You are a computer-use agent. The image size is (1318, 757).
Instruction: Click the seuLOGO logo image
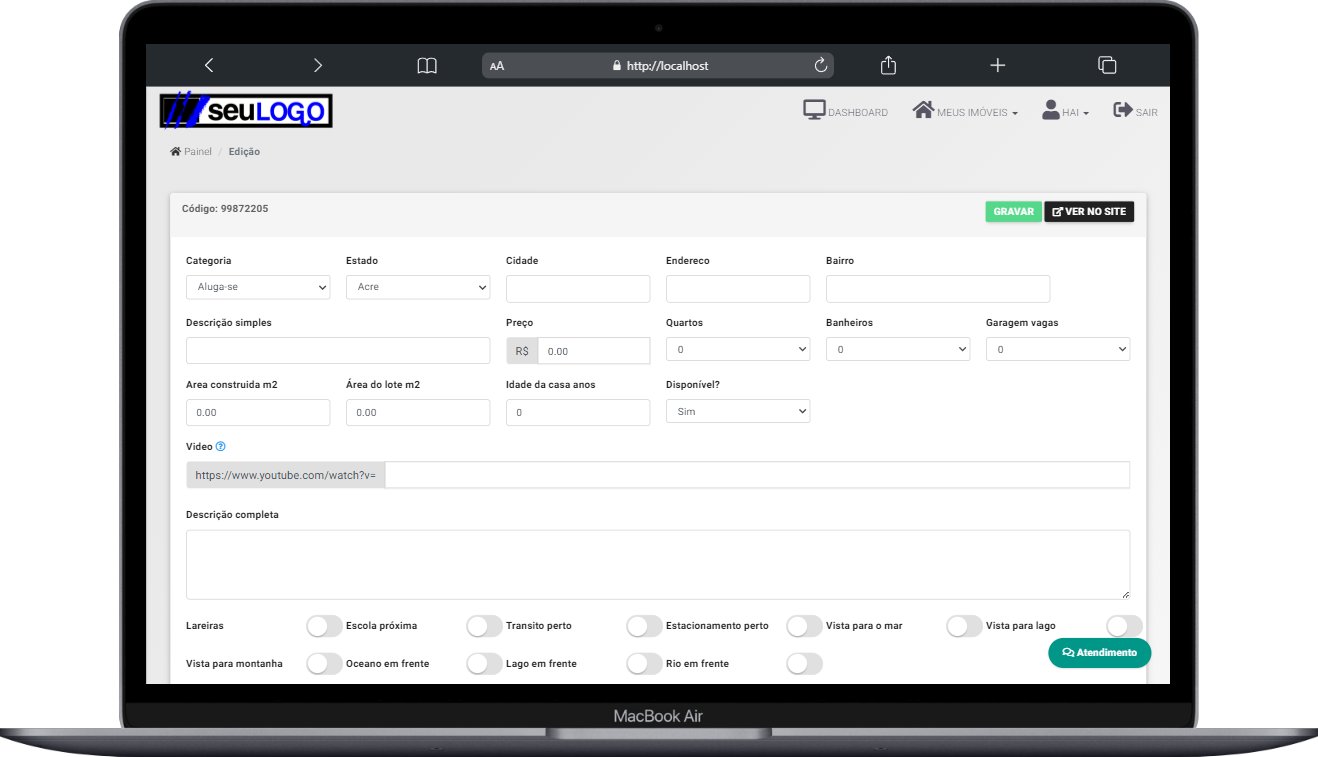coord(246,111)
